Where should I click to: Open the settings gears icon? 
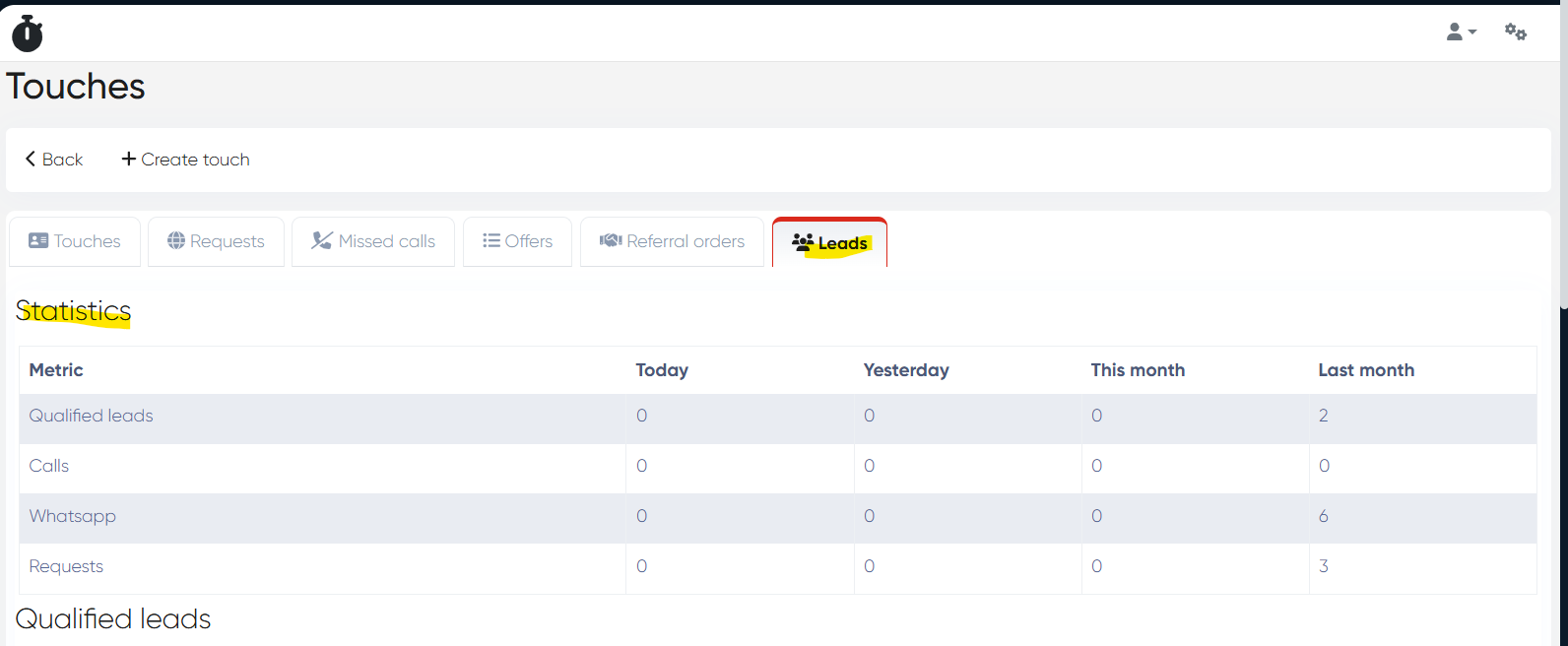[1515, 32]
